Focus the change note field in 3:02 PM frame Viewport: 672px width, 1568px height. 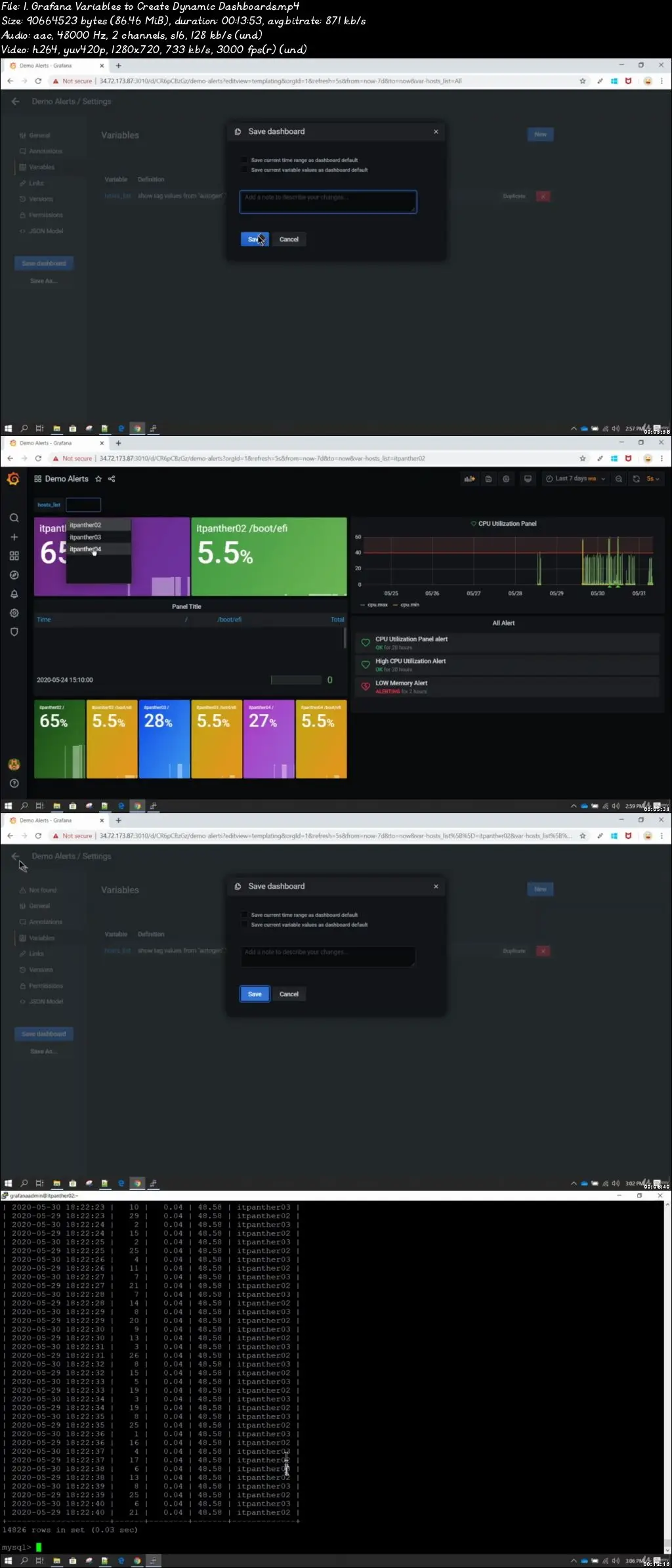(x=328, y=956)
